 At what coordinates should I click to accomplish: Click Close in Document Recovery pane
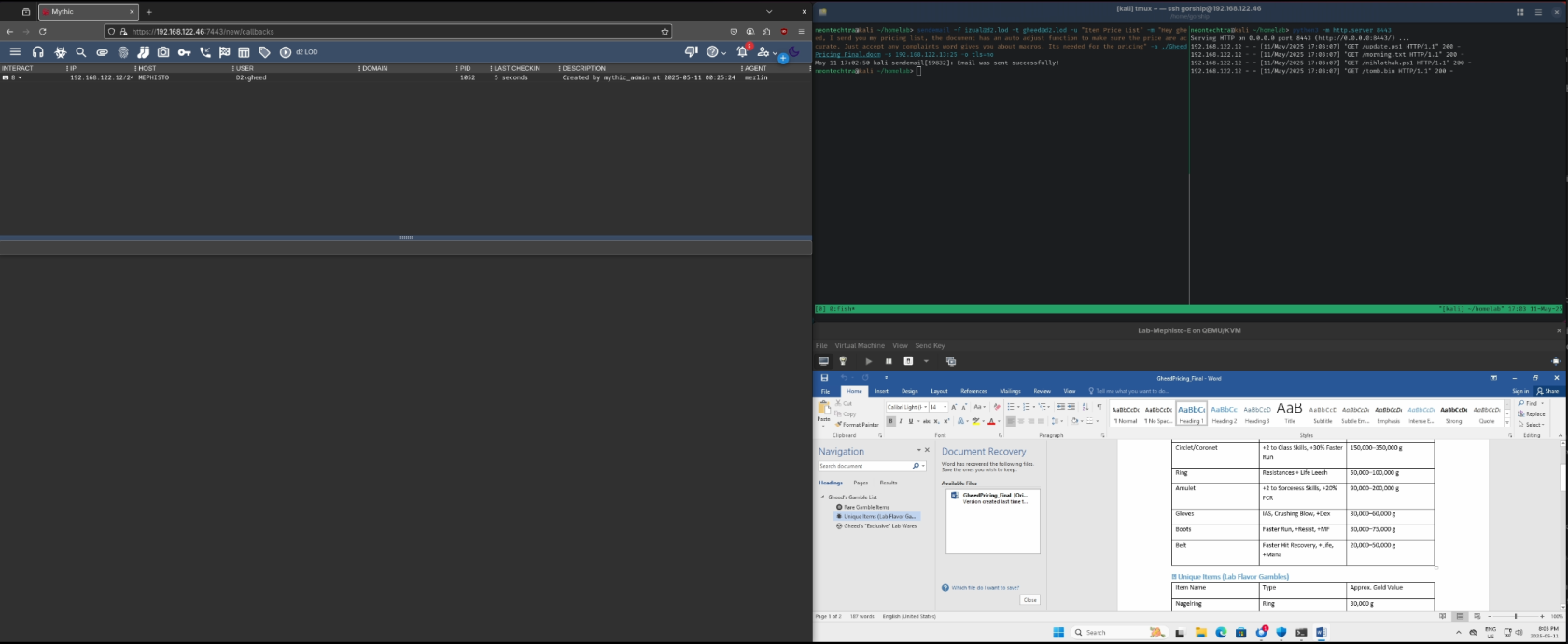(1030, 600)
